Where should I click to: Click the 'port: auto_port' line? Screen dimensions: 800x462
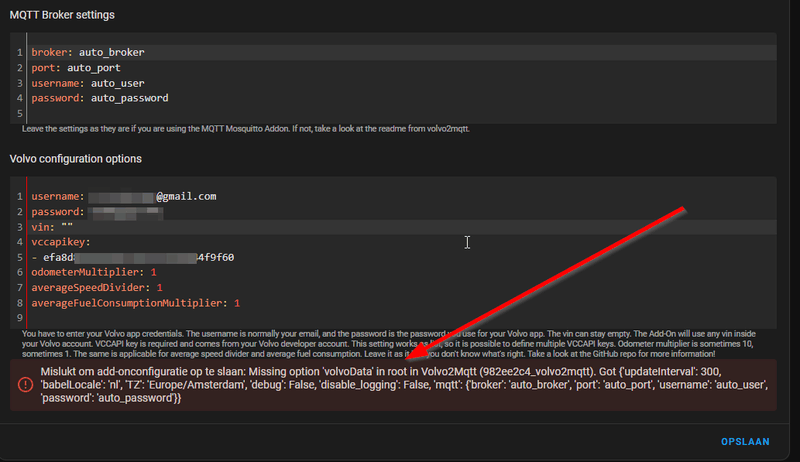[76, 67]
